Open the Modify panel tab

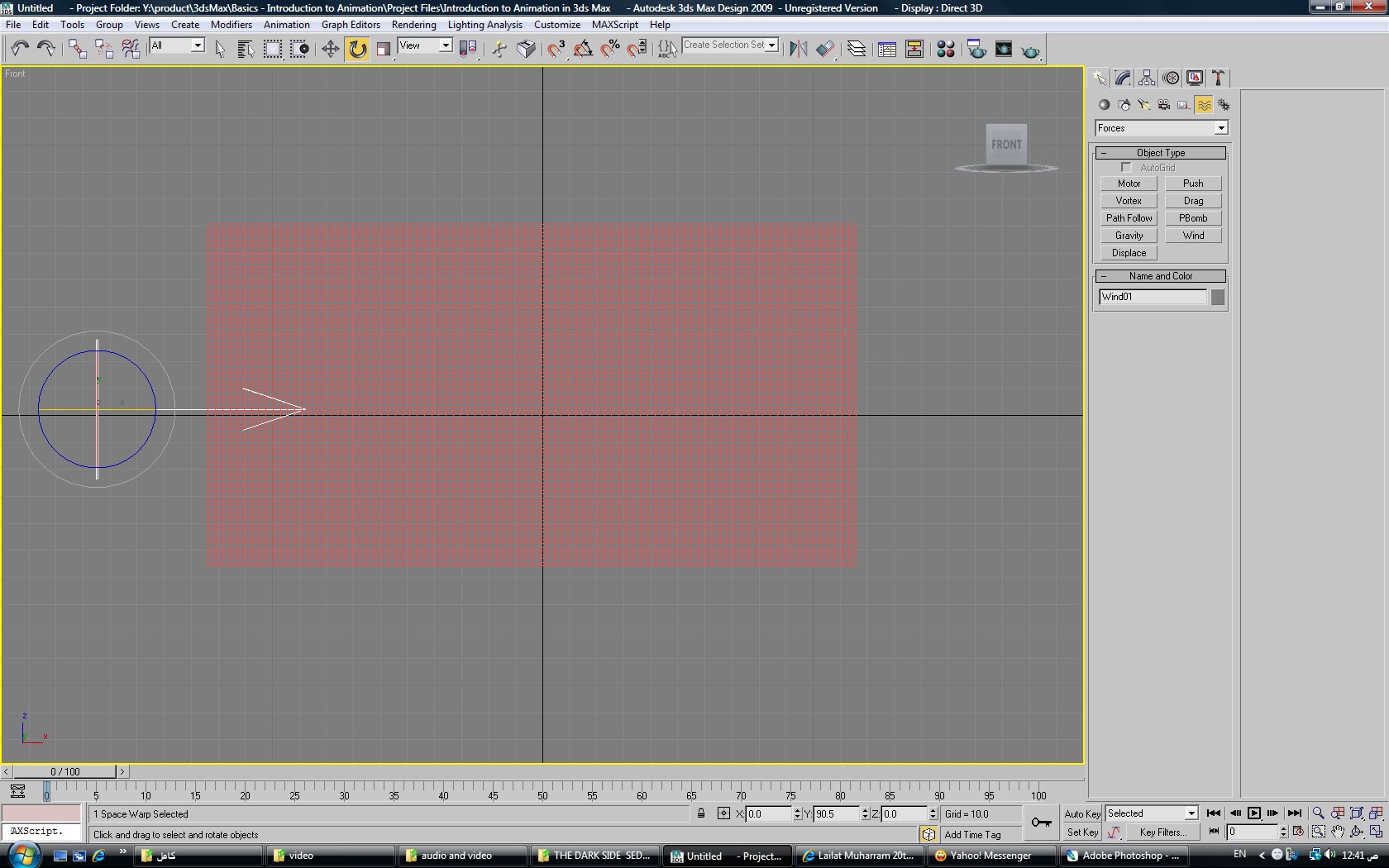click(x=1123, y=78)
